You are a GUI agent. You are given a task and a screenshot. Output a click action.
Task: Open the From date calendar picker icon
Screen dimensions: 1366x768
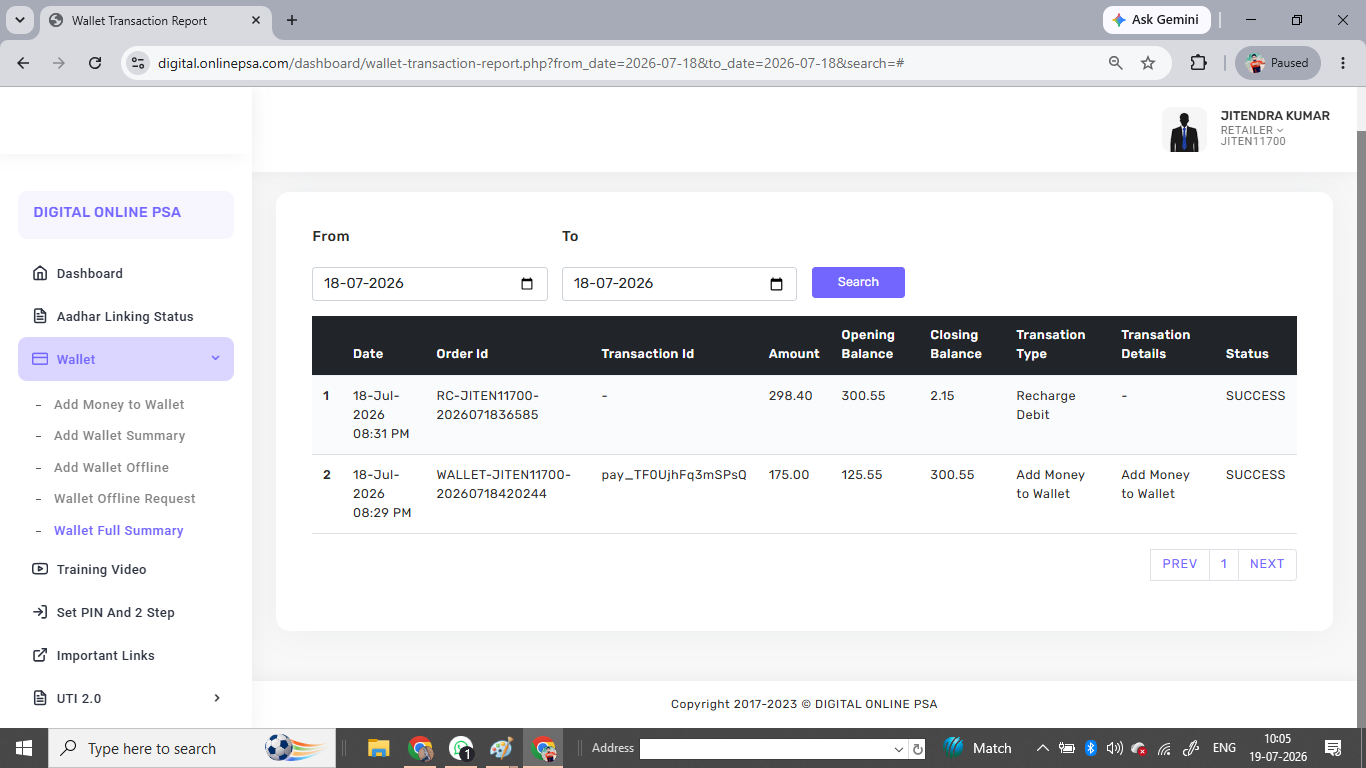pos(527,284)
